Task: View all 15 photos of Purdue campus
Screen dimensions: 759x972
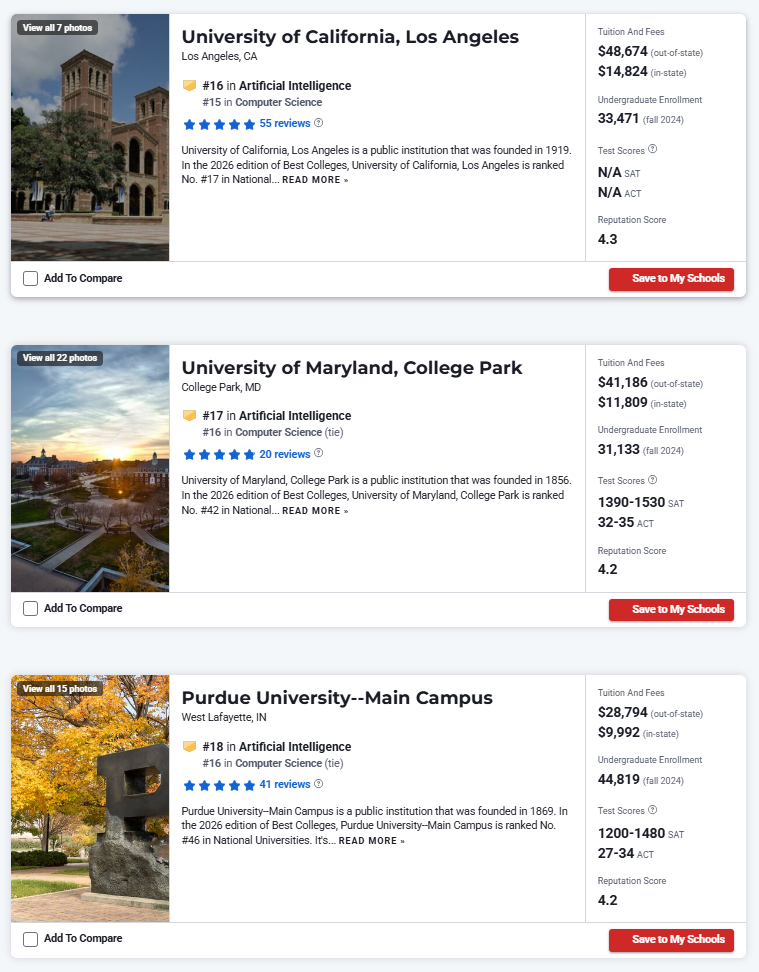Action: point(59,688)
